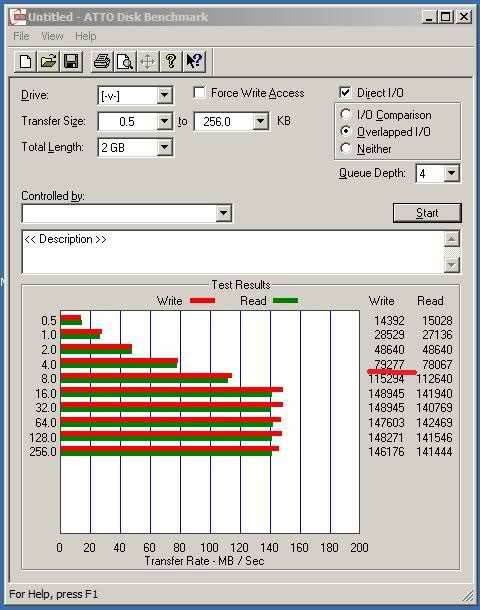480x610 pixels.
Task: Click the red Write legend swatch
Action: click(202, 301)
